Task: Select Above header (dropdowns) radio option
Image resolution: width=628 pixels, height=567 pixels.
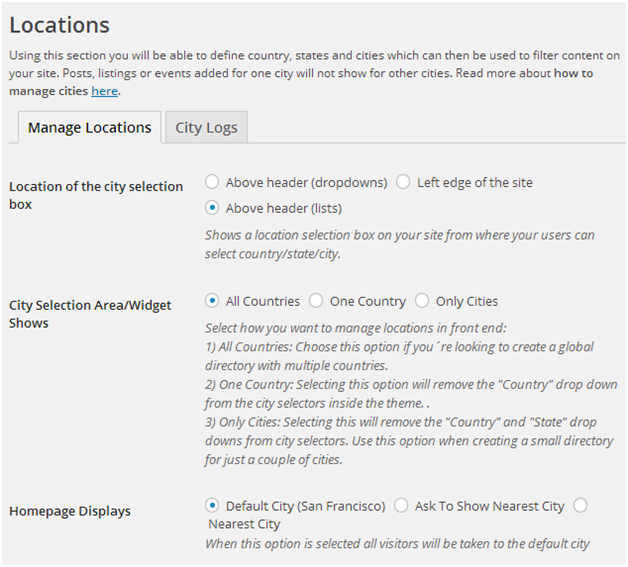Action: pyautogui.click(x=212, y=182)
